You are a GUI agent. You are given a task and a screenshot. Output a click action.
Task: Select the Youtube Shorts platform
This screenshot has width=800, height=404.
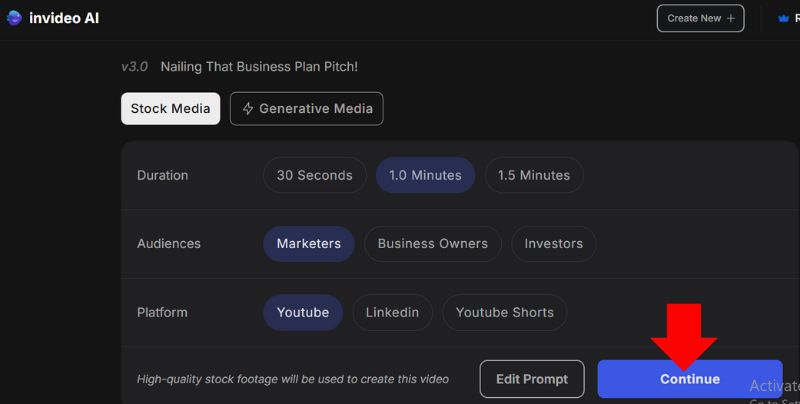click(505, 312)
